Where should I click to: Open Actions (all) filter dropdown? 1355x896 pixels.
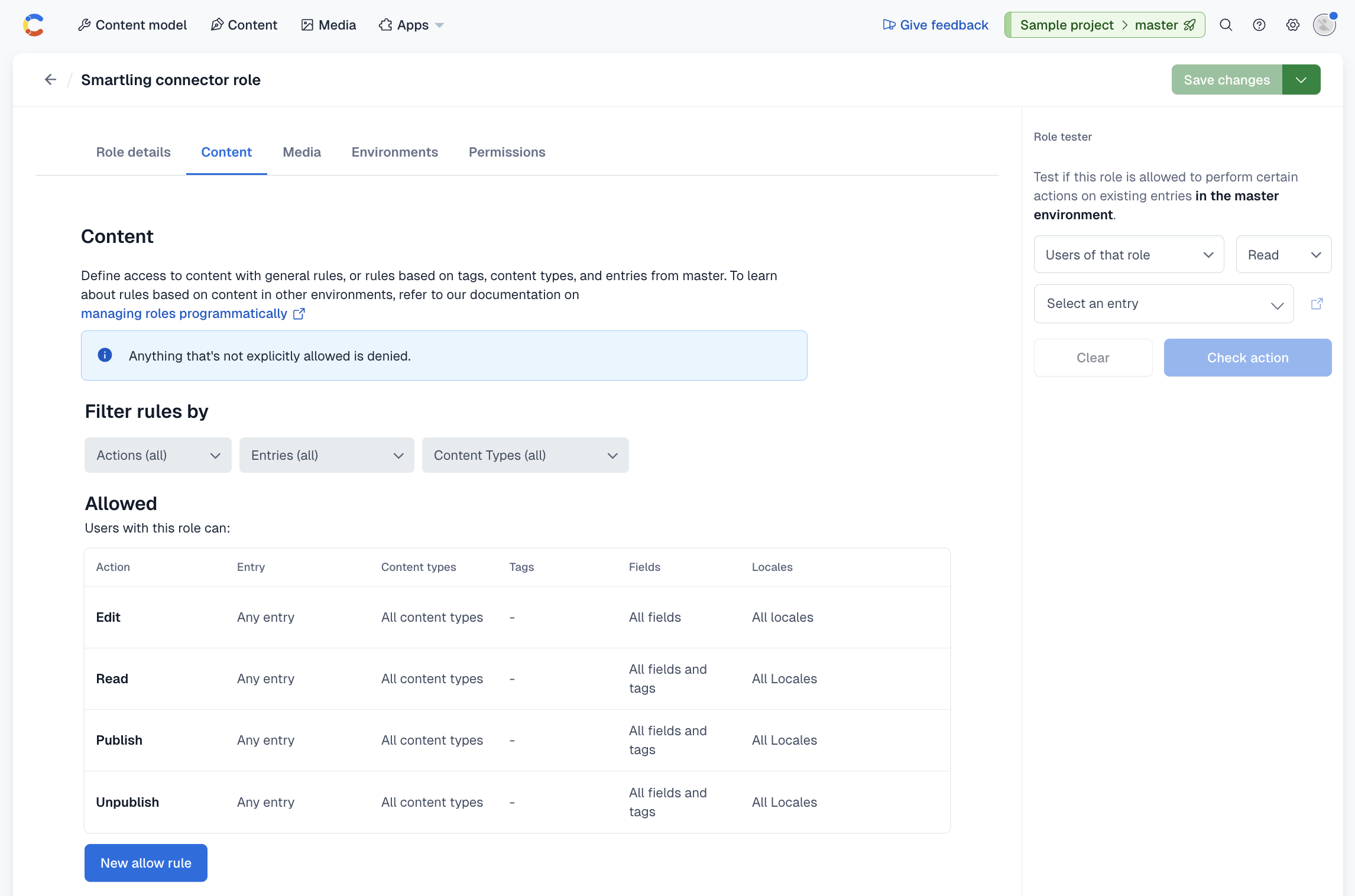click(158, 455)
